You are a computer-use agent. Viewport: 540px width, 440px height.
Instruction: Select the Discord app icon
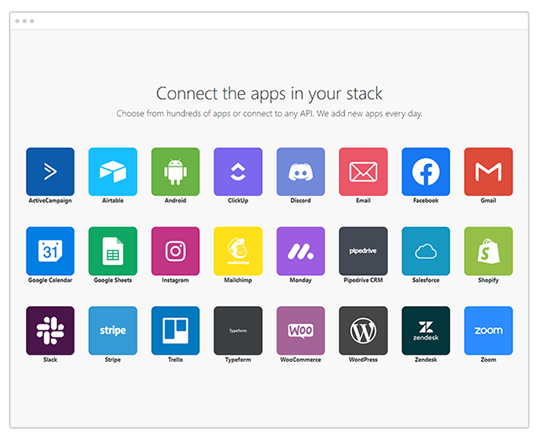click(301, 172)
